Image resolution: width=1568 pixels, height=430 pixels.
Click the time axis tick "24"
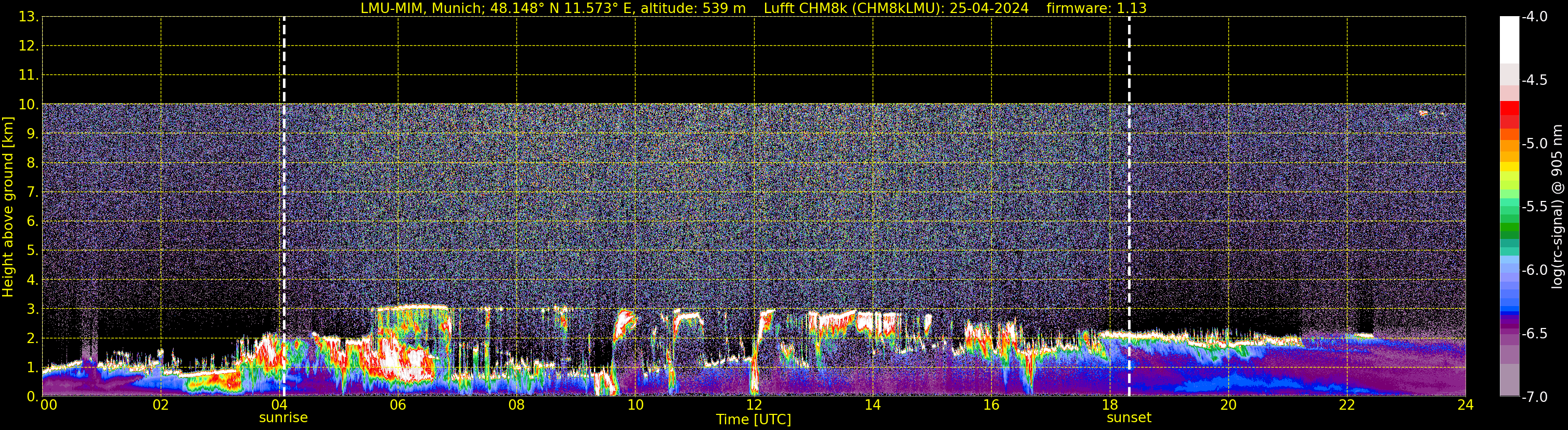[x=1466, y=405]
